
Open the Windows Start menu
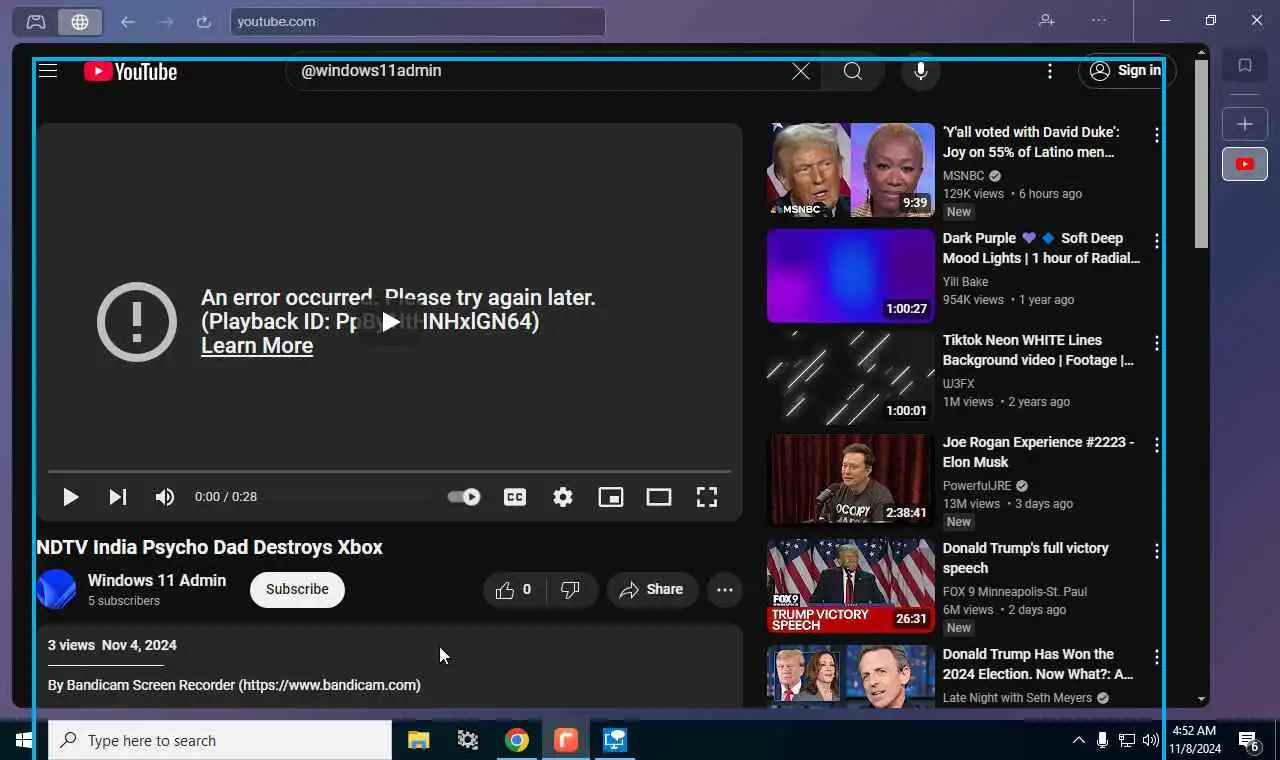[24, 741]
